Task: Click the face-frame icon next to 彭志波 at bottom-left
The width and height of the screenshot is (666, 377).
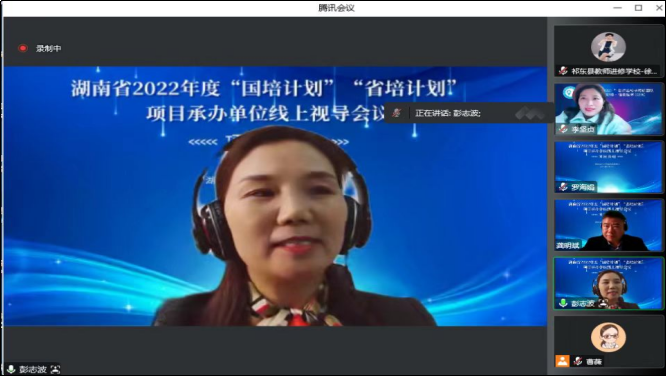Action: (55, 369)
